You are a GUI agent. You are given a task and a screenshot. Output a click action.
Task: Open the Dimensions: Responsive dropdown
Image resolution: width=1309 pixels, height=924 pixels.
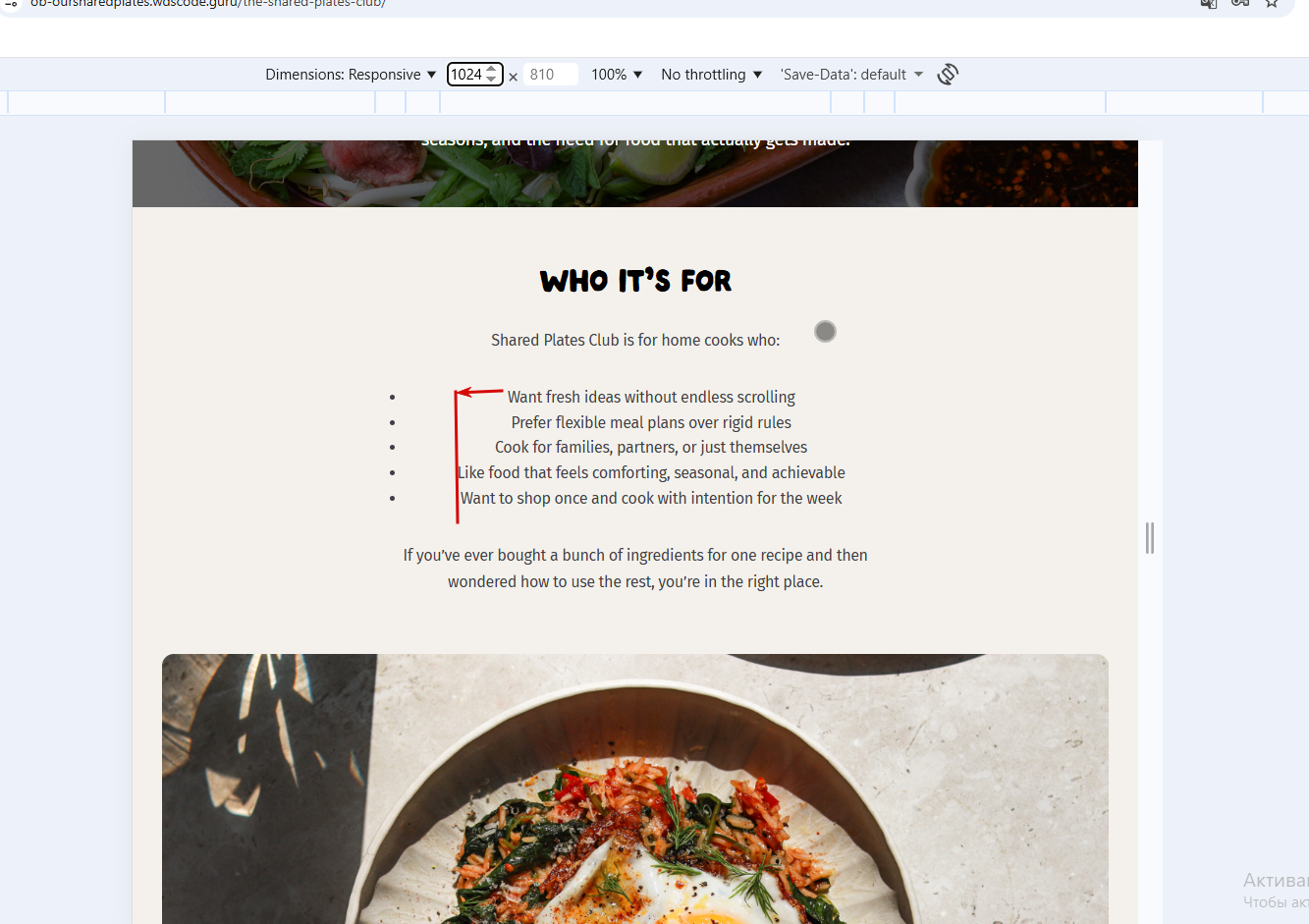point(351,75)
